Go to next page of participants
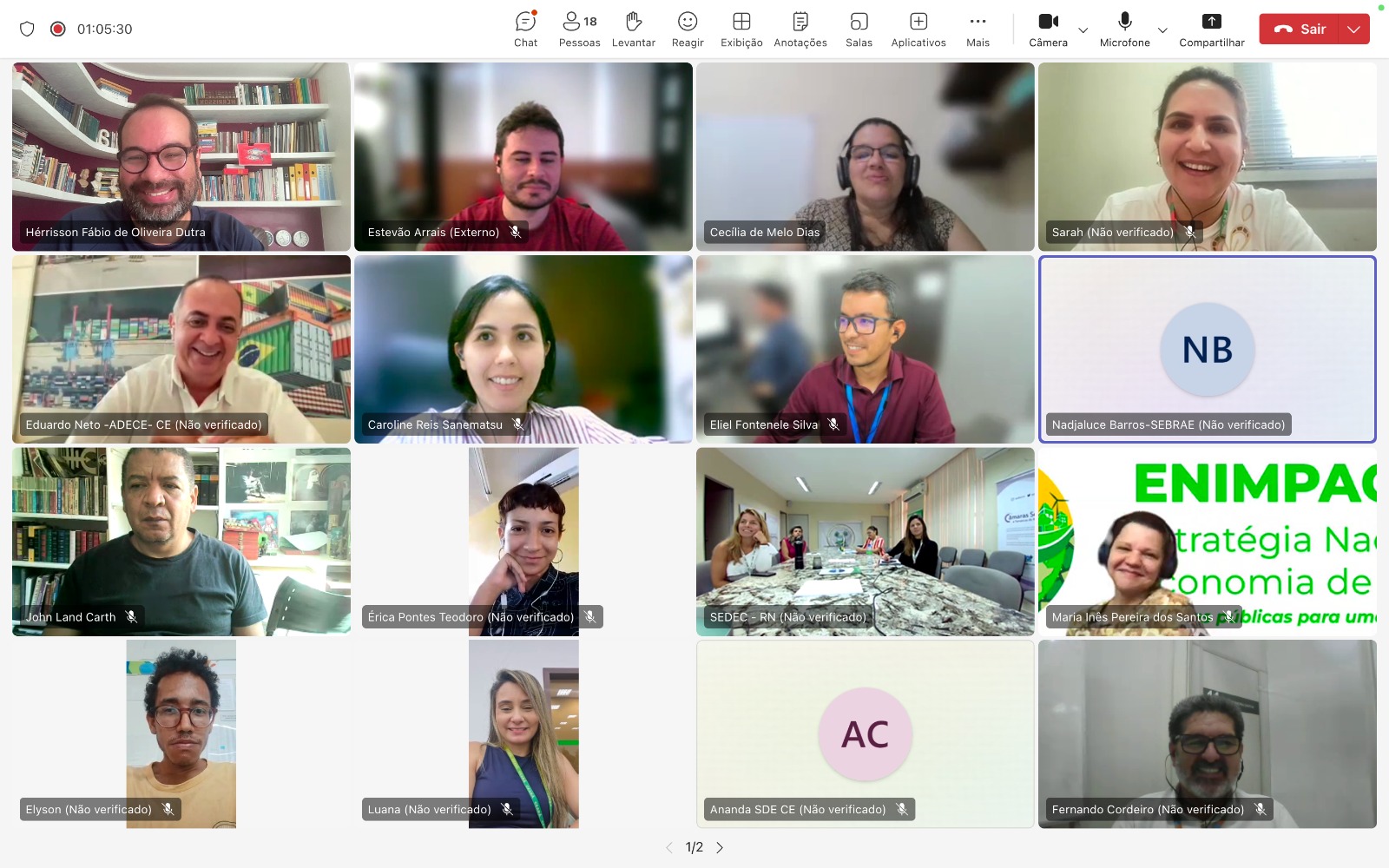This screenshot has height=868, width=1389. [x=720, y=848]
